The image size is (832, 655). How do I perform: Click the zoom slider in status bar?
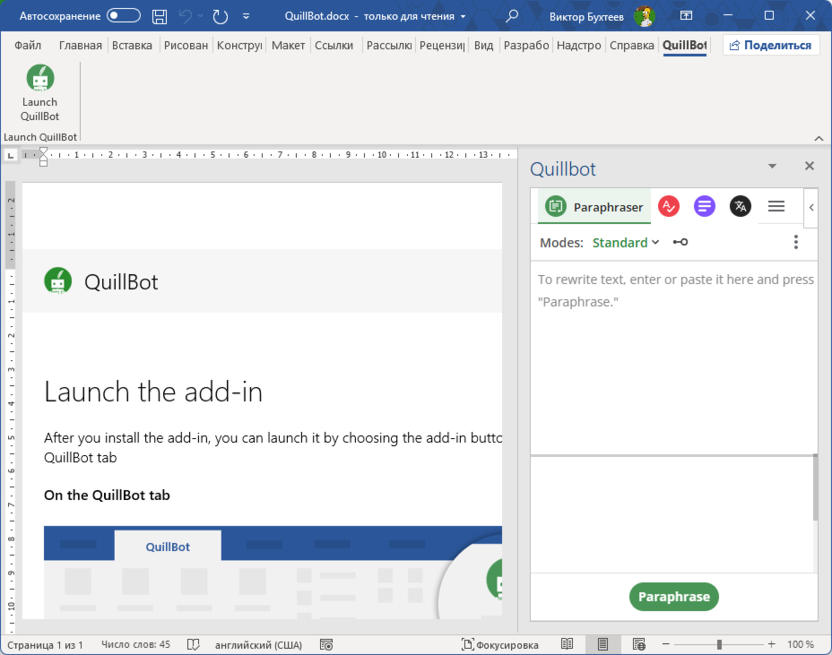coord(719,645)
